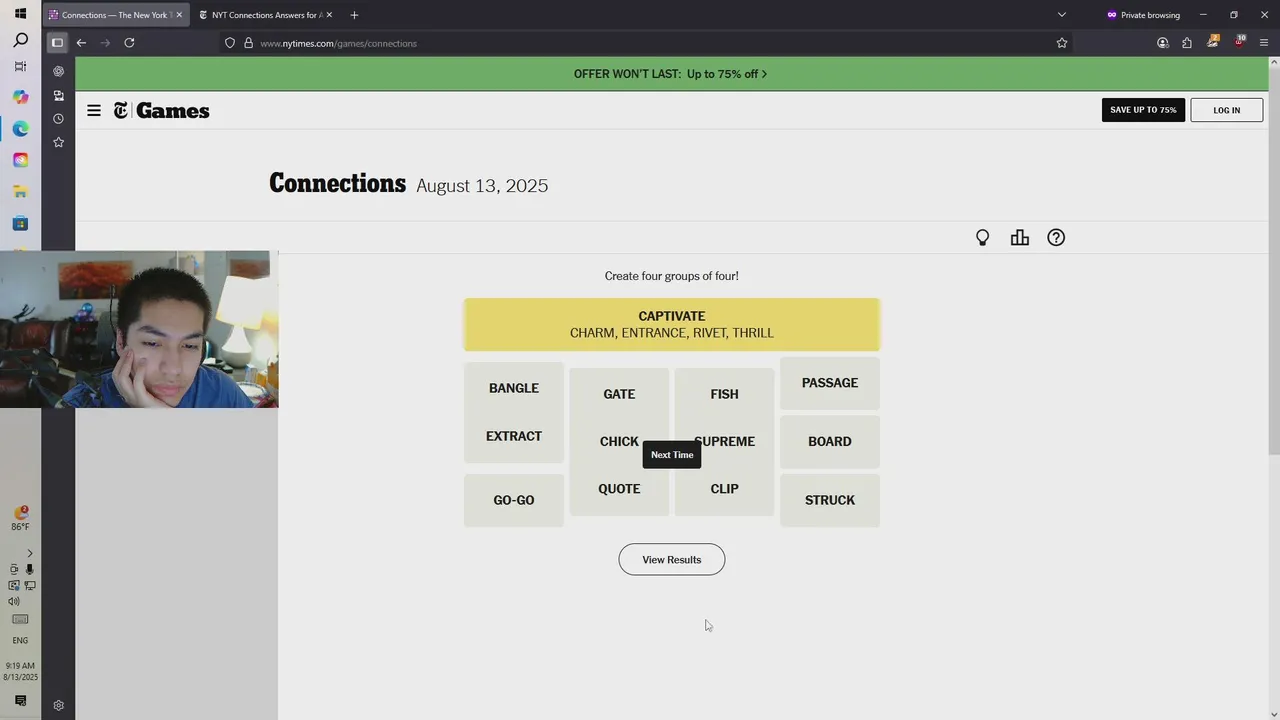This screenshot has width=1280, height=720.
Task: Click the solved CAPTIVATE yellow group
Action: [671, 324]
